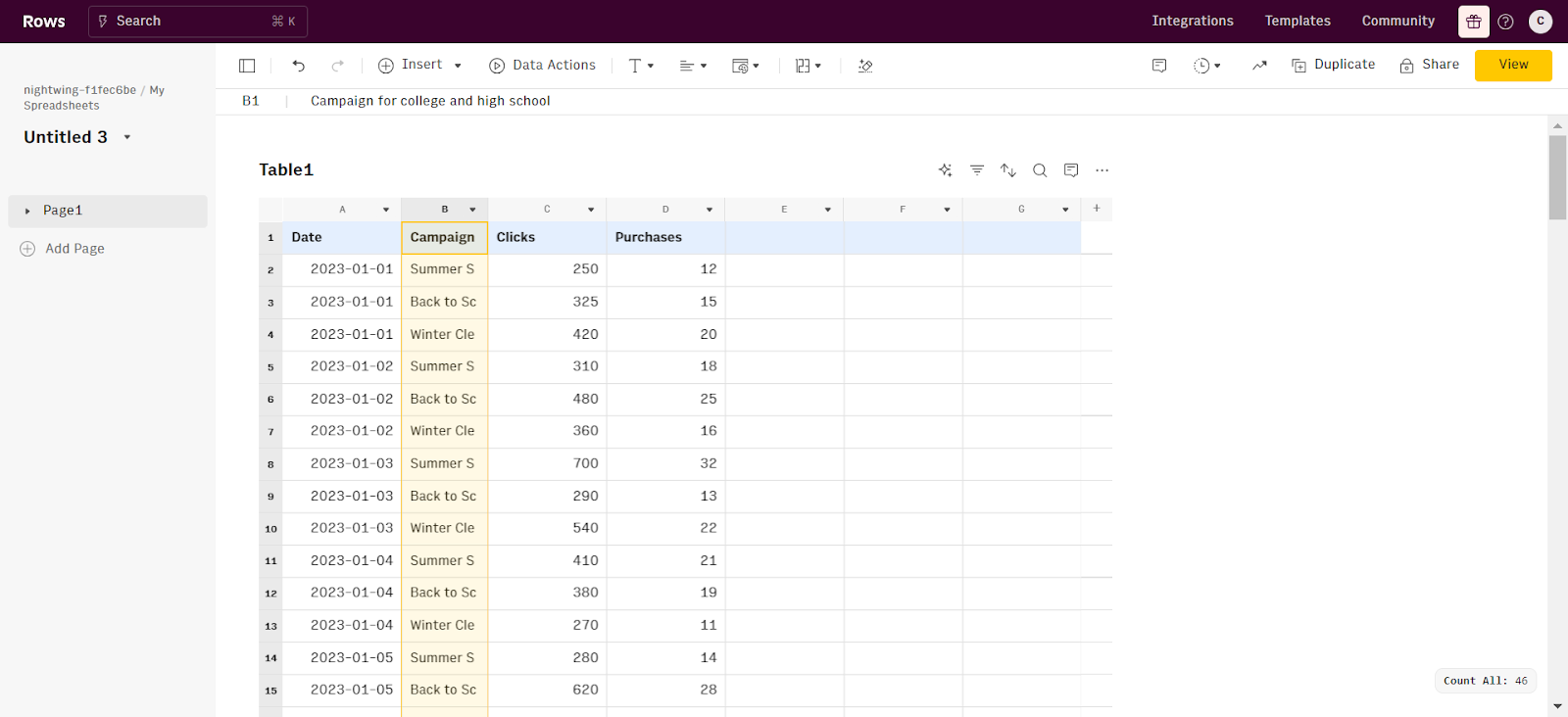This screenshot has height=717, width=1568.
Task: Open the Table1 sort icon
Action: coord(1008,170)
